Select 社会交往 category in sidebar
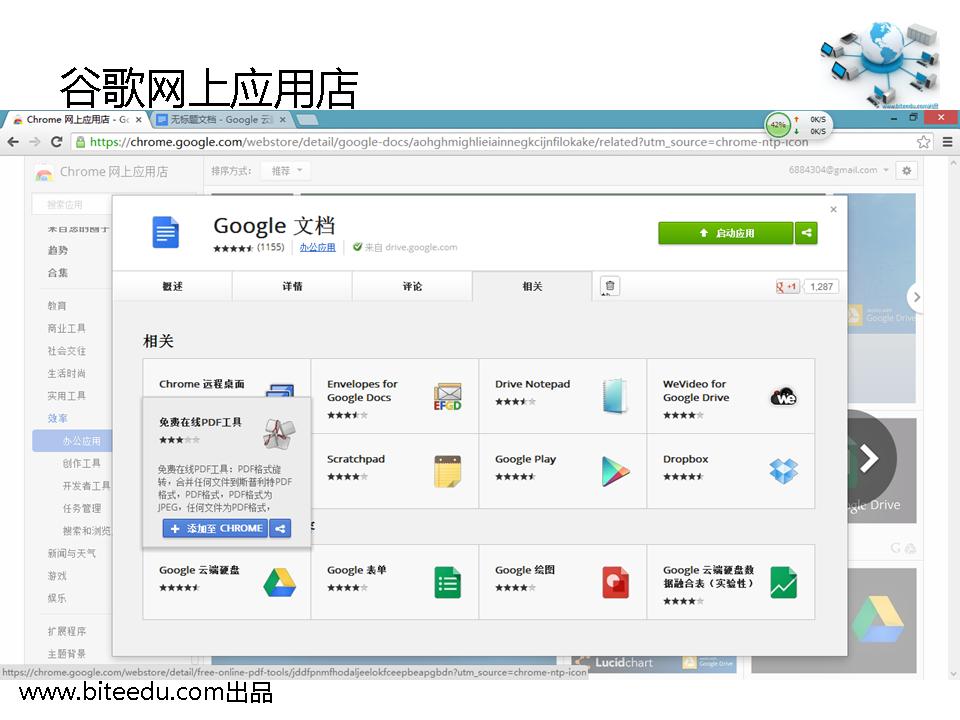960x720 pixels. 67,351
